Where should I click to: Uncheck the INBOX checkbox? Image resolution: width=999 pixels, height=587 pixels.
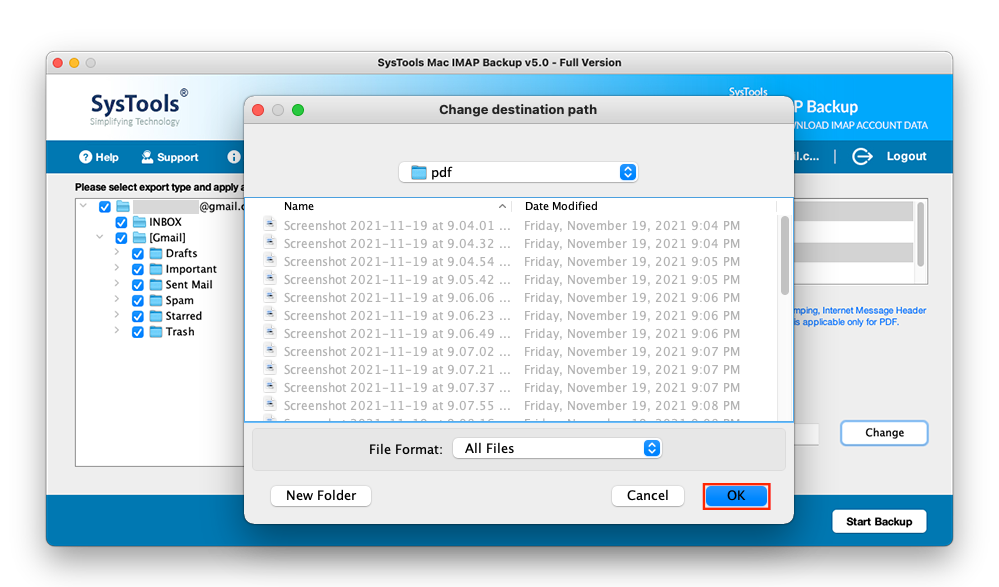click(x=121, y=222)
